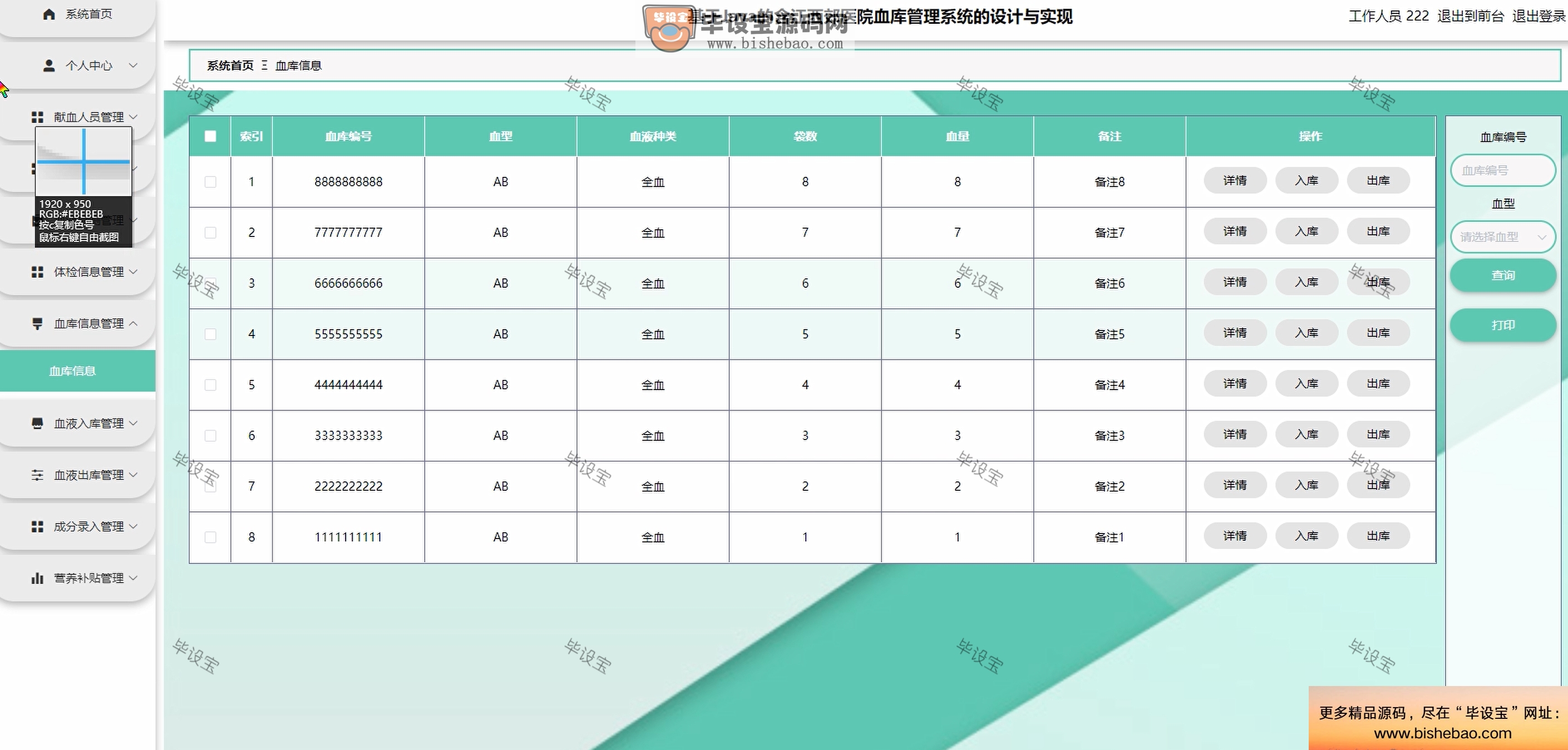Click the 打印 print button
Screen dimensions: 1568x750
coord(1503,325)
